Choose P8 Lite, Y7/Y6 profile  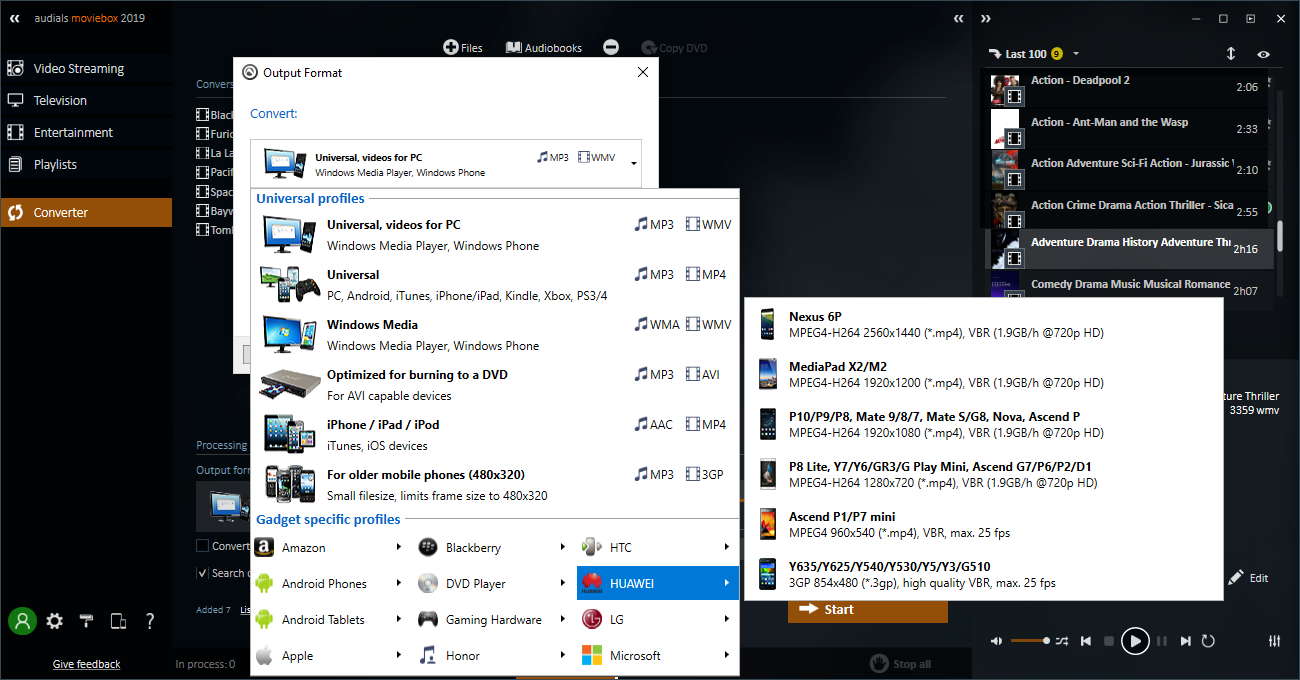pos(984,475)
